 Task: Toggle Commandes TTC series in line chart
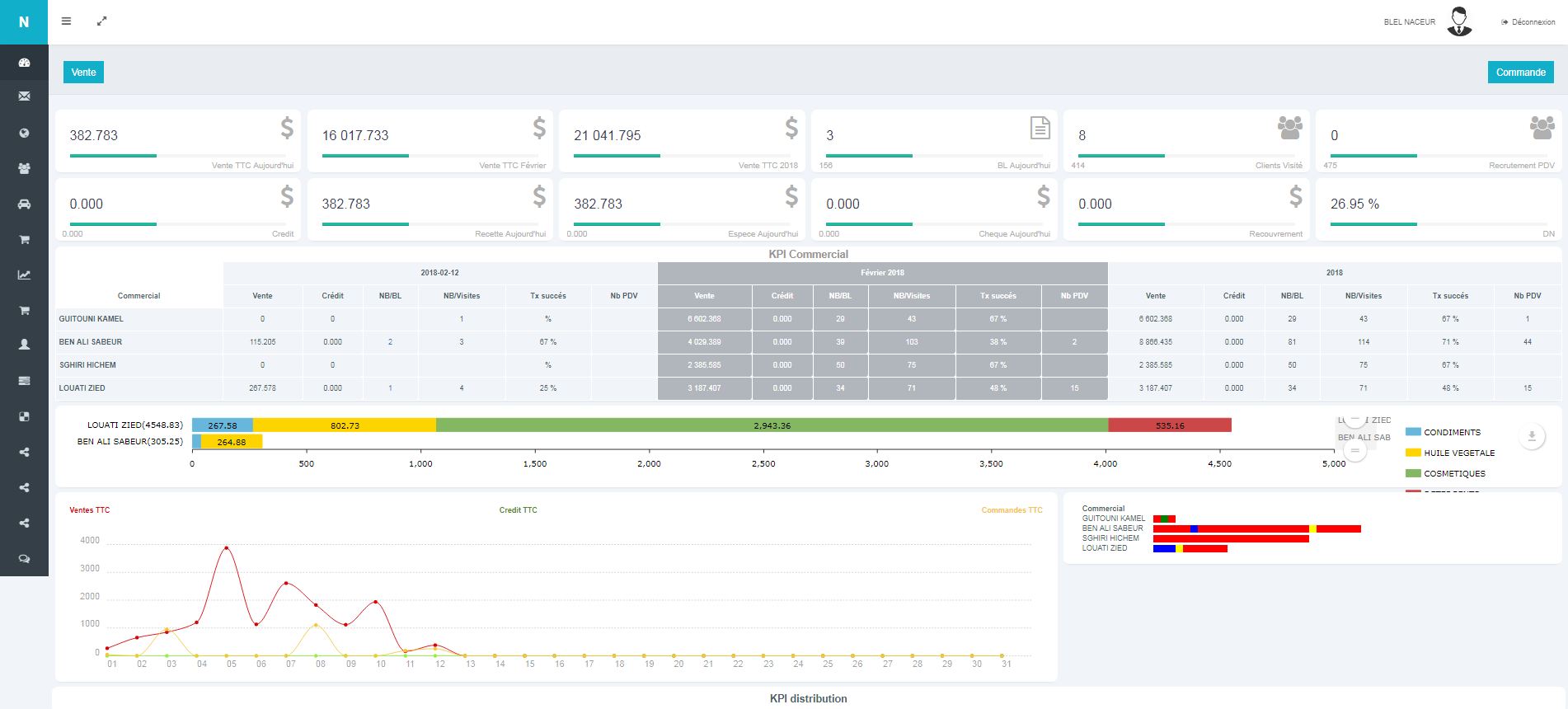tap(1012, 510)
